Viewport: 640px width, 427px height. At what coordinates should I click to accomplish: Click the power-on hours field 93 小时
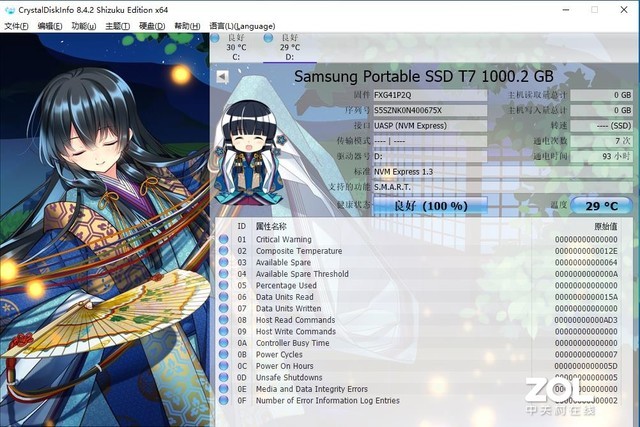(601, 156)
